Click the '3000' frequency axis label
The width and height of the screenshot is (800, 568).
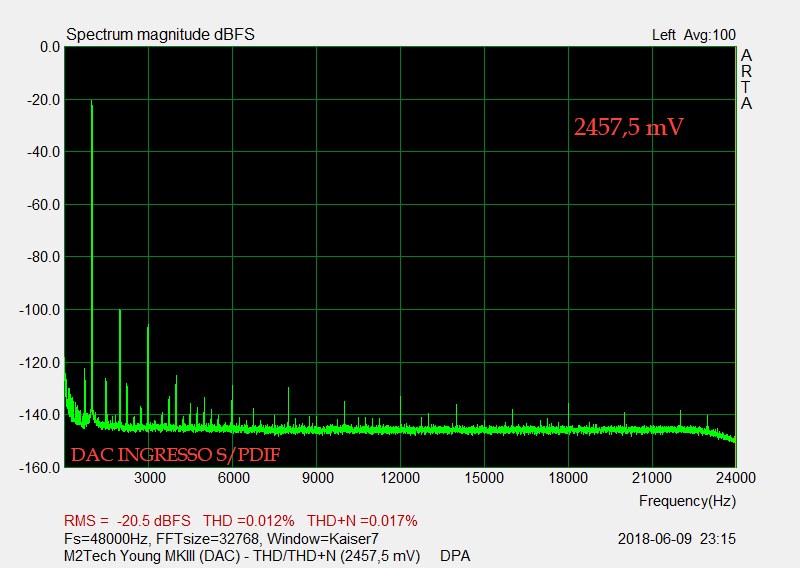click(149, 478)
